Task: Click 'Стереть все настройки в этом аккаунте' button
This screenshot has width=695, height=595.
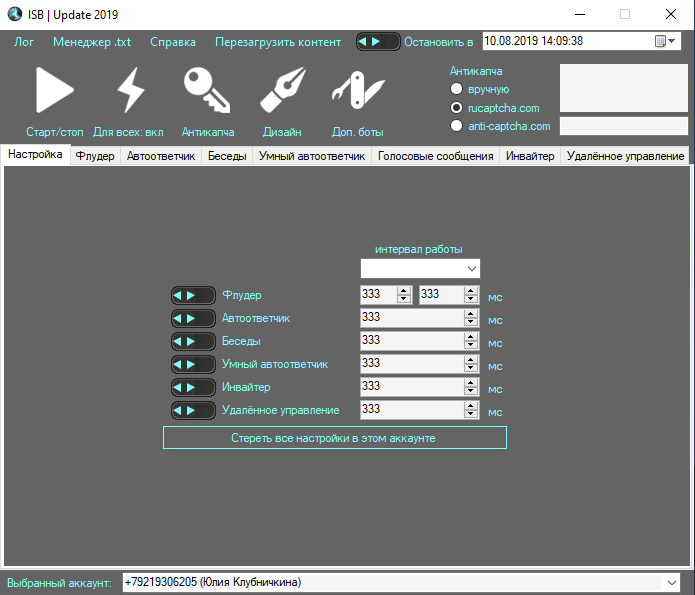Action: pos(335,438)
